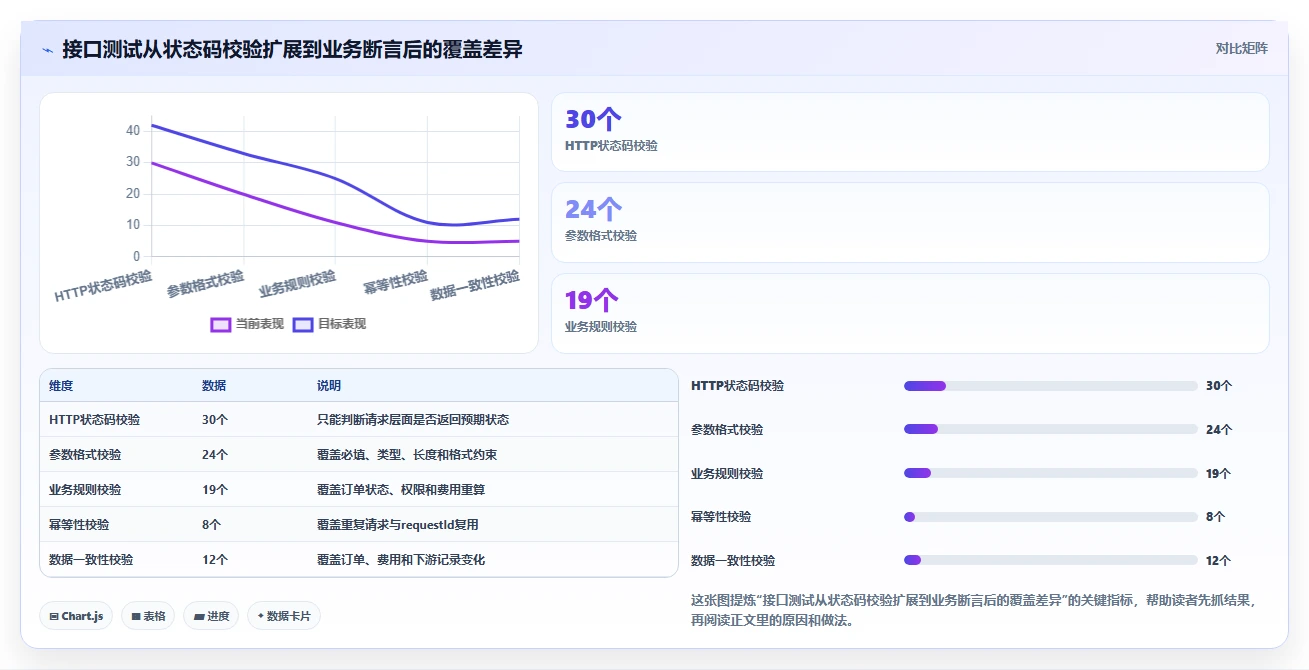Click table value 30个
Viewport: 1309px width, 670px height.
point(215,420)
